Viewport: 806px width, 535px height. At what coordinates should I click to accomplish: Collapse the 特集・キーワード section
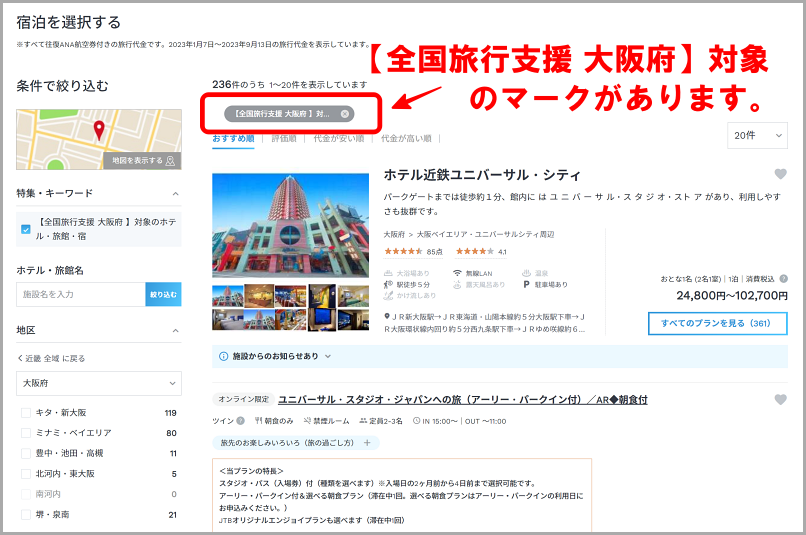point(175,194)
